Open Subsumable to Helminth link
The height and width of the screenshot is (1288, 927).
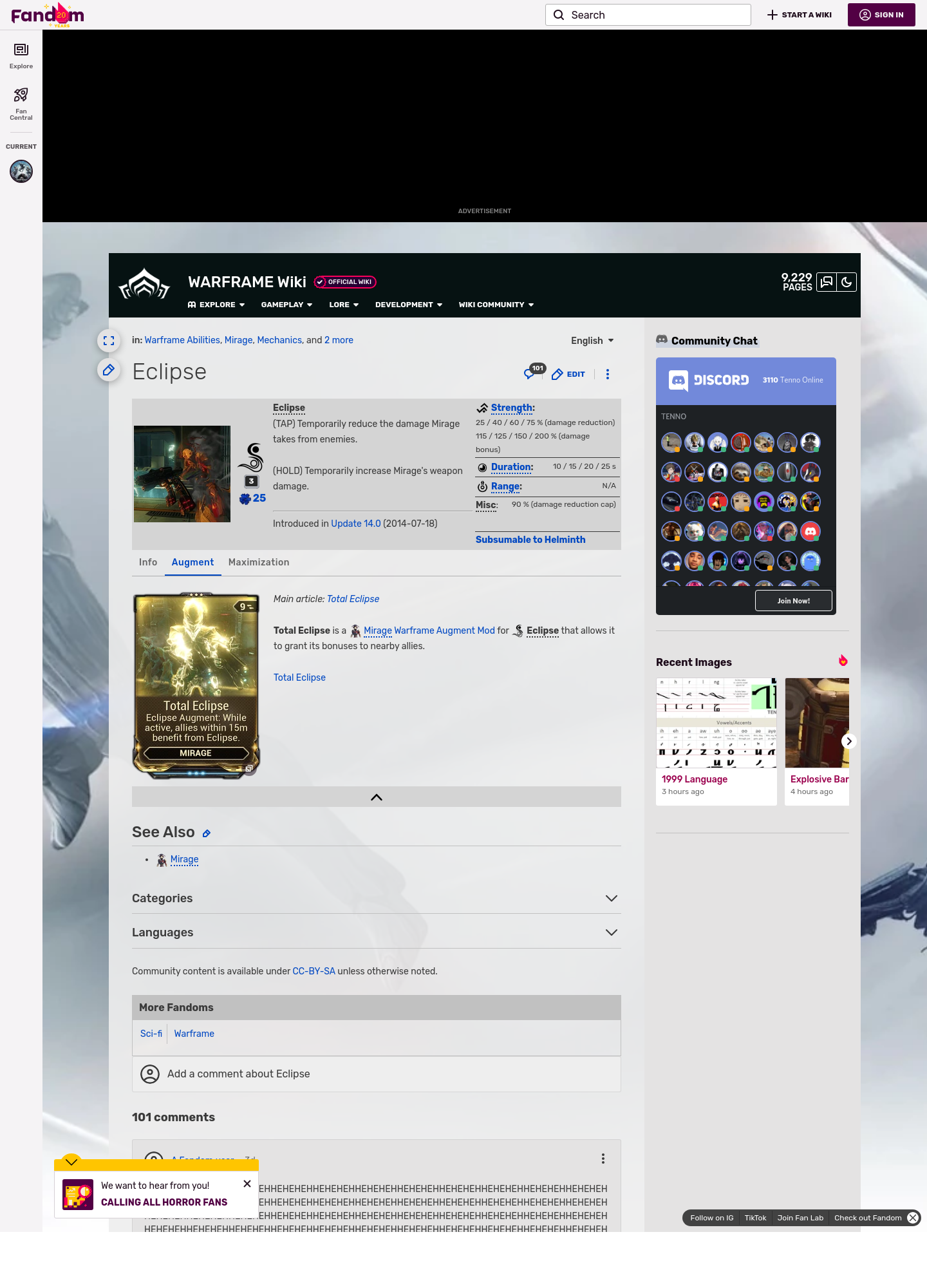530,540
